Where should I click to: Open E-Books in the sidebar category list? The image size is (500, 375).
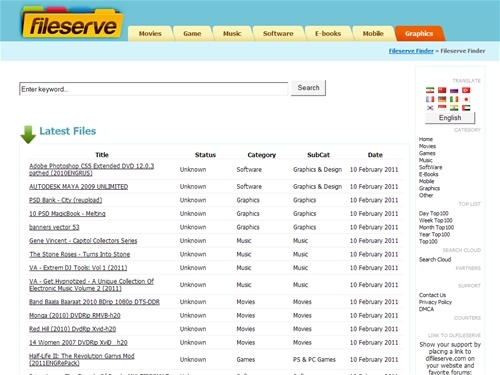click(x=429, y=174)
